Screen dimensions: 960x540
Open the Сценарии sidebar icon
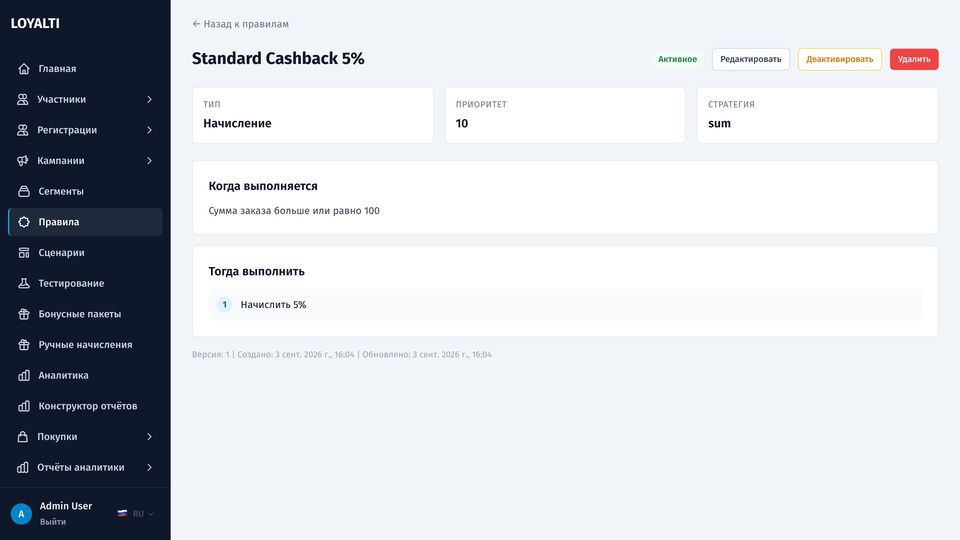(24, 252)
